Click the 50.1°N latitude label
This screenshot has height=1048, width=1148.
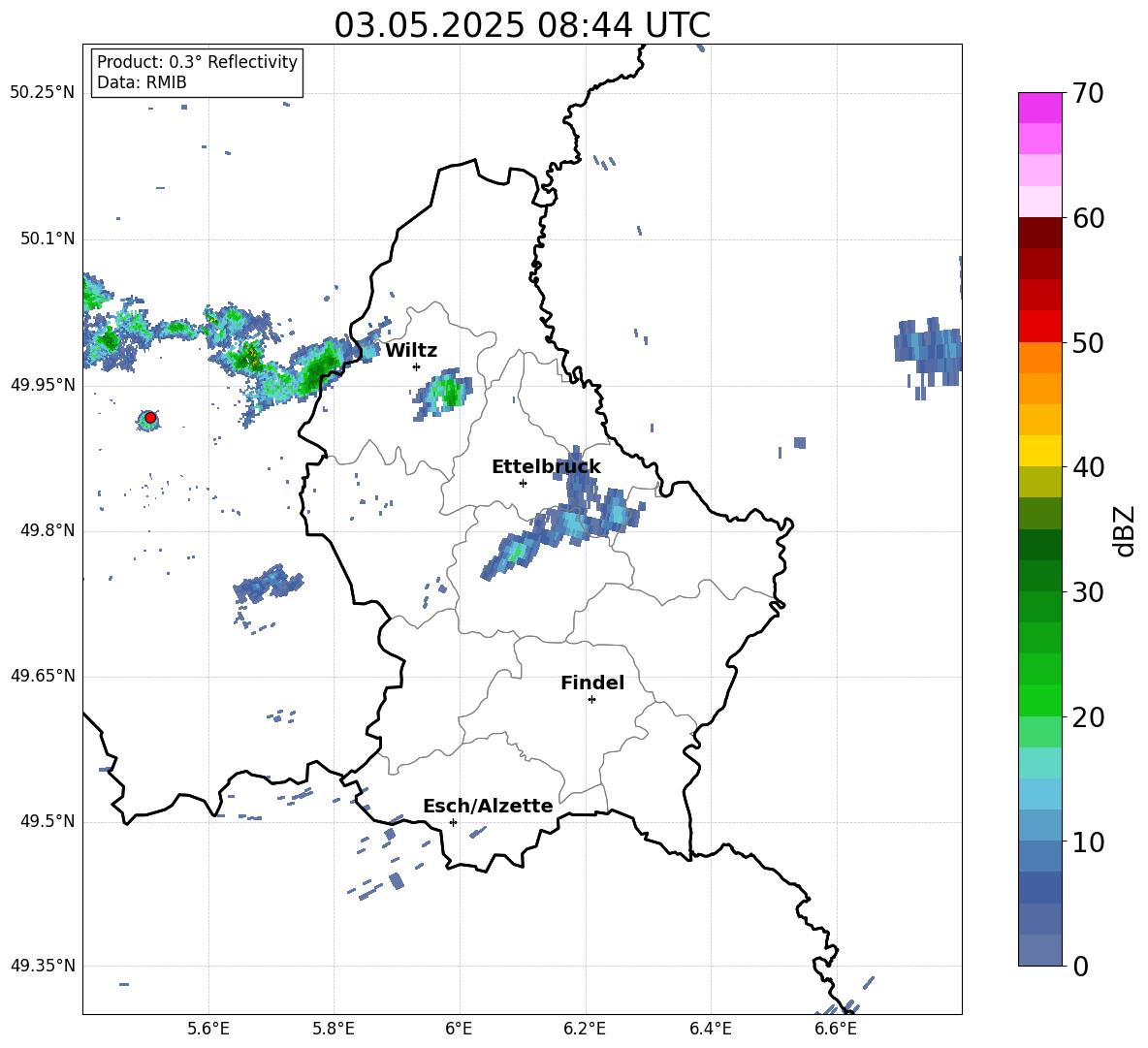48,238
